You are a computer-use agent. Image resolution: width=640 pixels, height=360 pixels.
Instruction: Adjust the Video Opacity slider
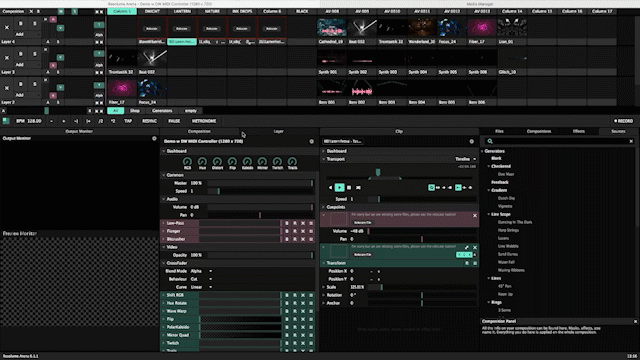pos(260,255)
